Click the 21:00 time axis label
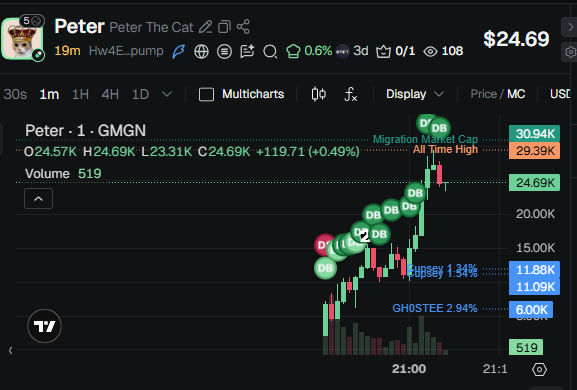This screenshot has width=577, height=390. click(409, 369)
